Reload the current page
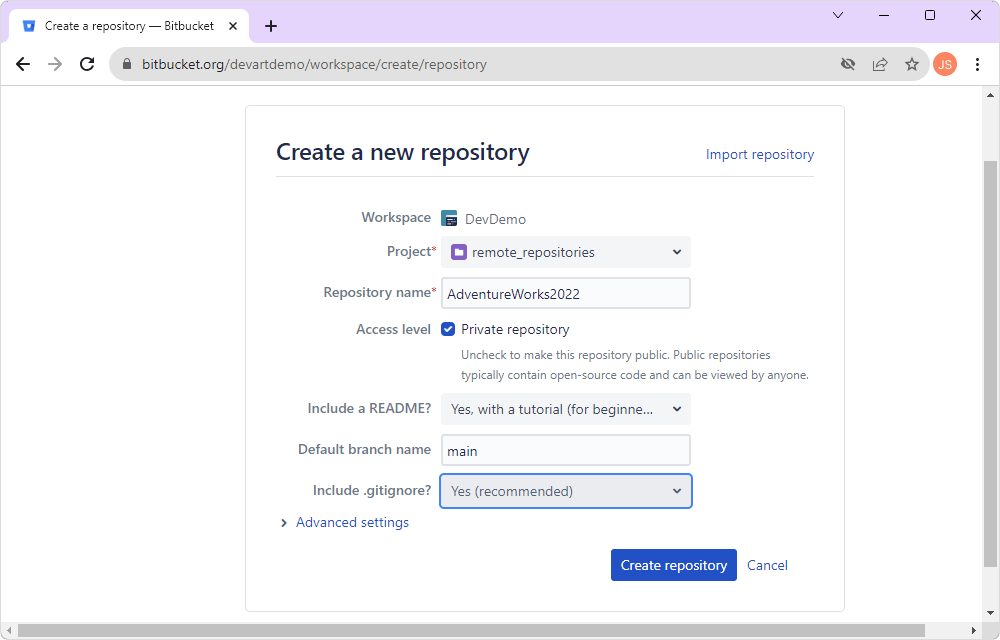This screenshot has width=1000, height=640. tap(87, 63)
